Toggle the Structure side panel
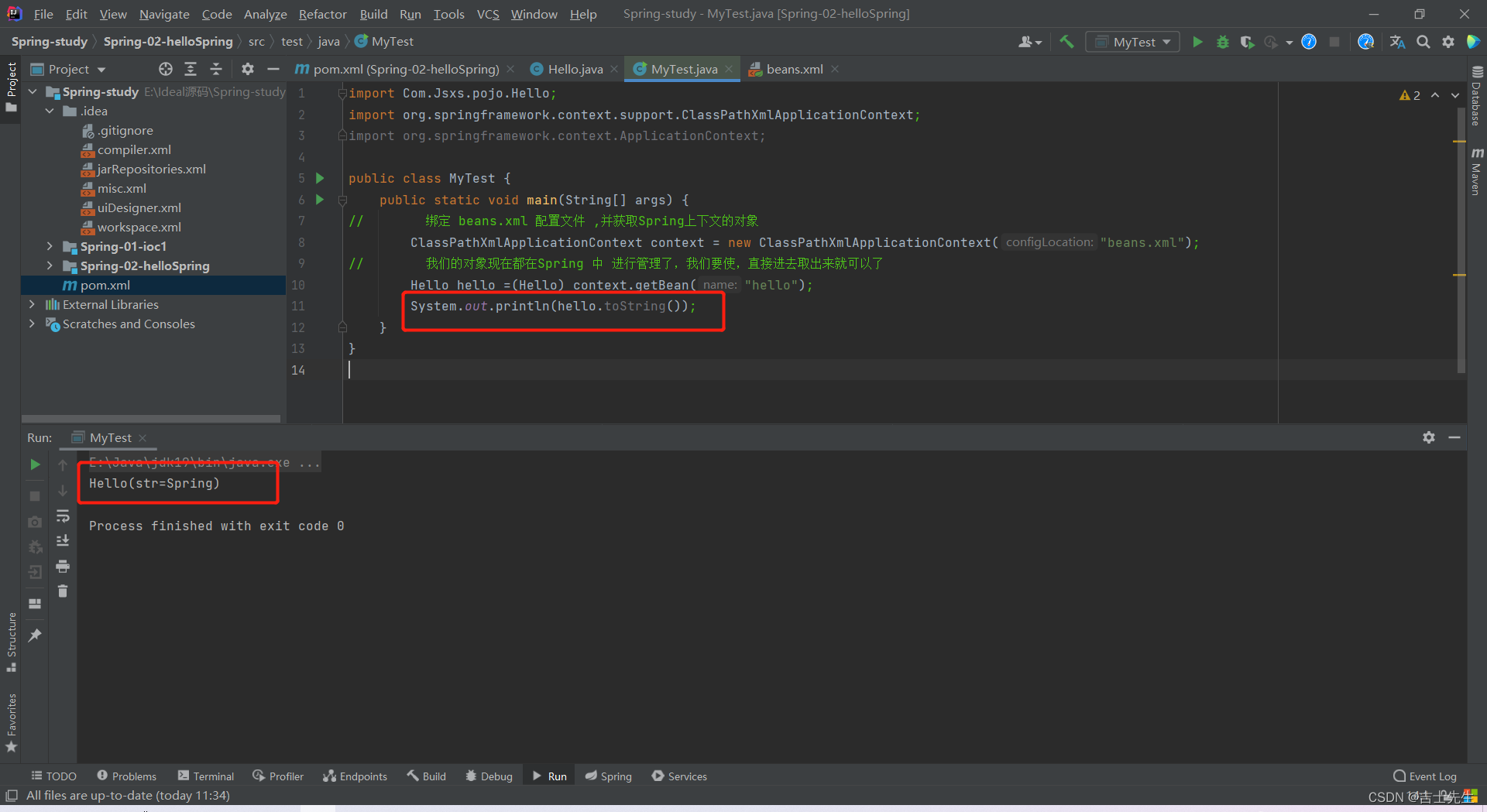Image resolution: width=1487 pixels, height=812 pixels. click(11, 642)
